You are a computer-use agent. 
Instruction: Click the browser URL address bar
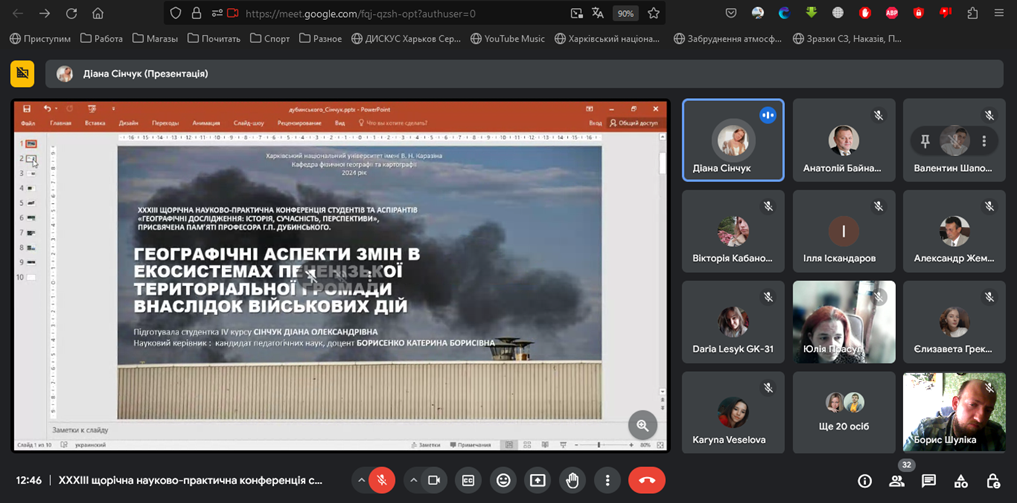(x=400, y=13)
